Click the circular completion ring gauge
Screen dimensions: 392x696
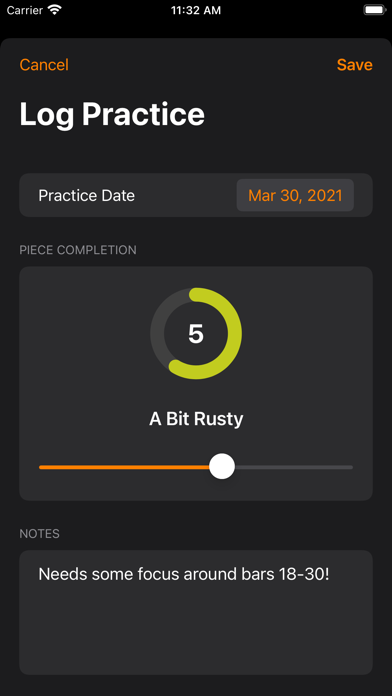click(196, 333)
